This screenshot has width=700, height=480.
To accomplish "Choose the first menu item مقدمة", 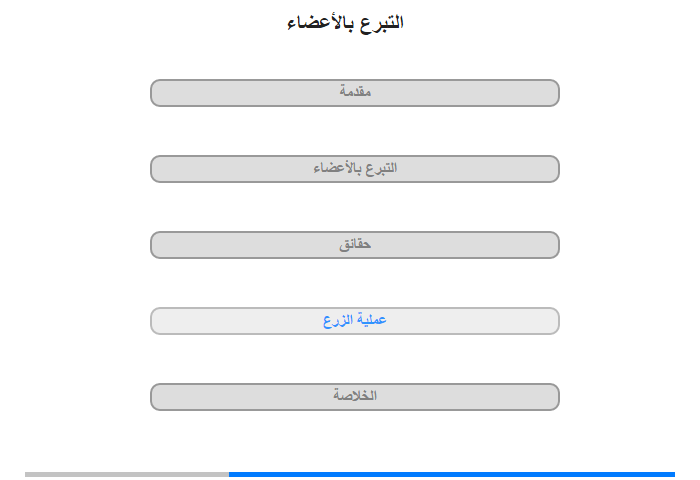I will click(354, 93).
